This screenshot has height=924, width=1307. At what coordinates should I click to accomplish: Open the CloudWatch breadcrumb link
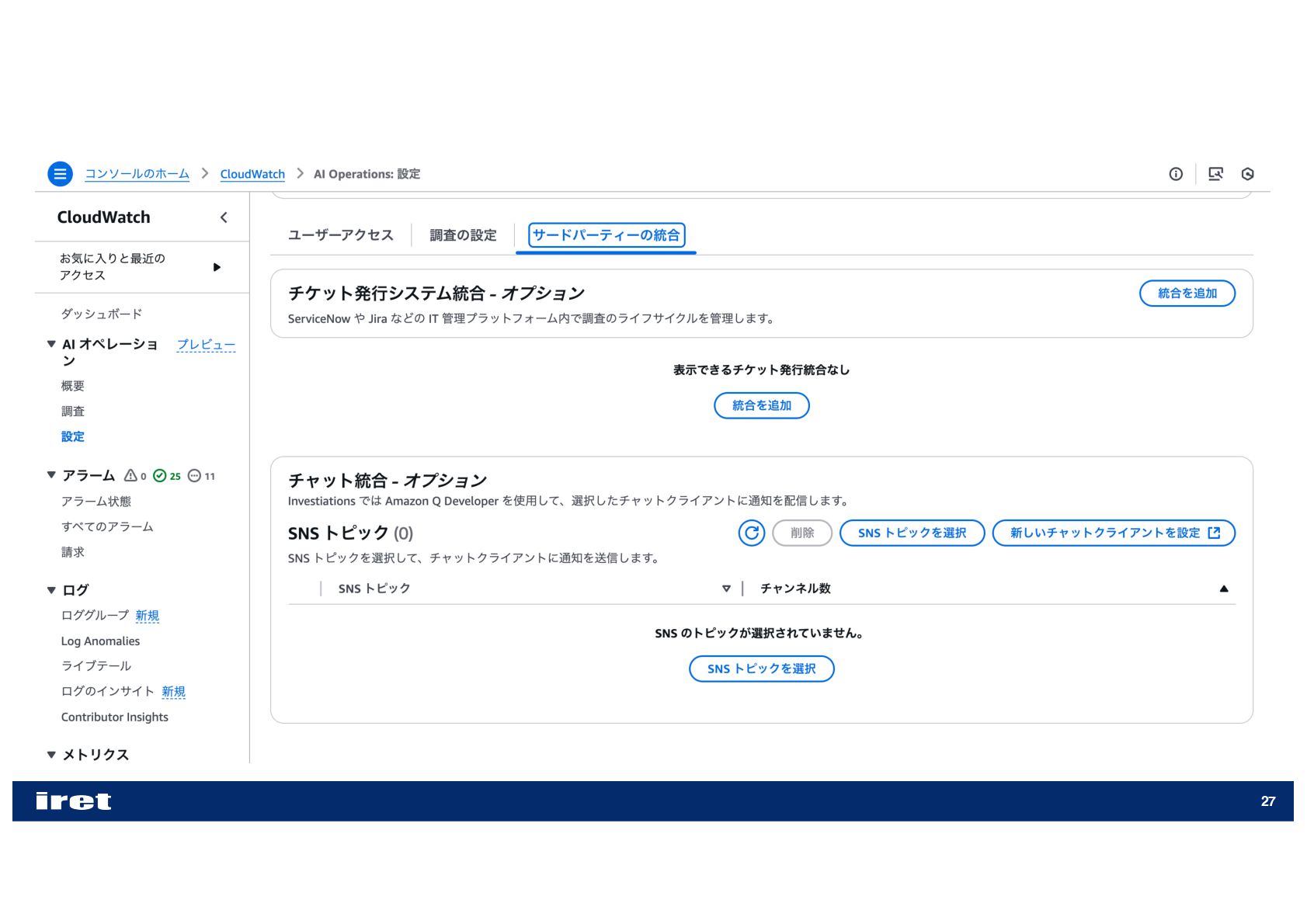(x=252, y=174)
